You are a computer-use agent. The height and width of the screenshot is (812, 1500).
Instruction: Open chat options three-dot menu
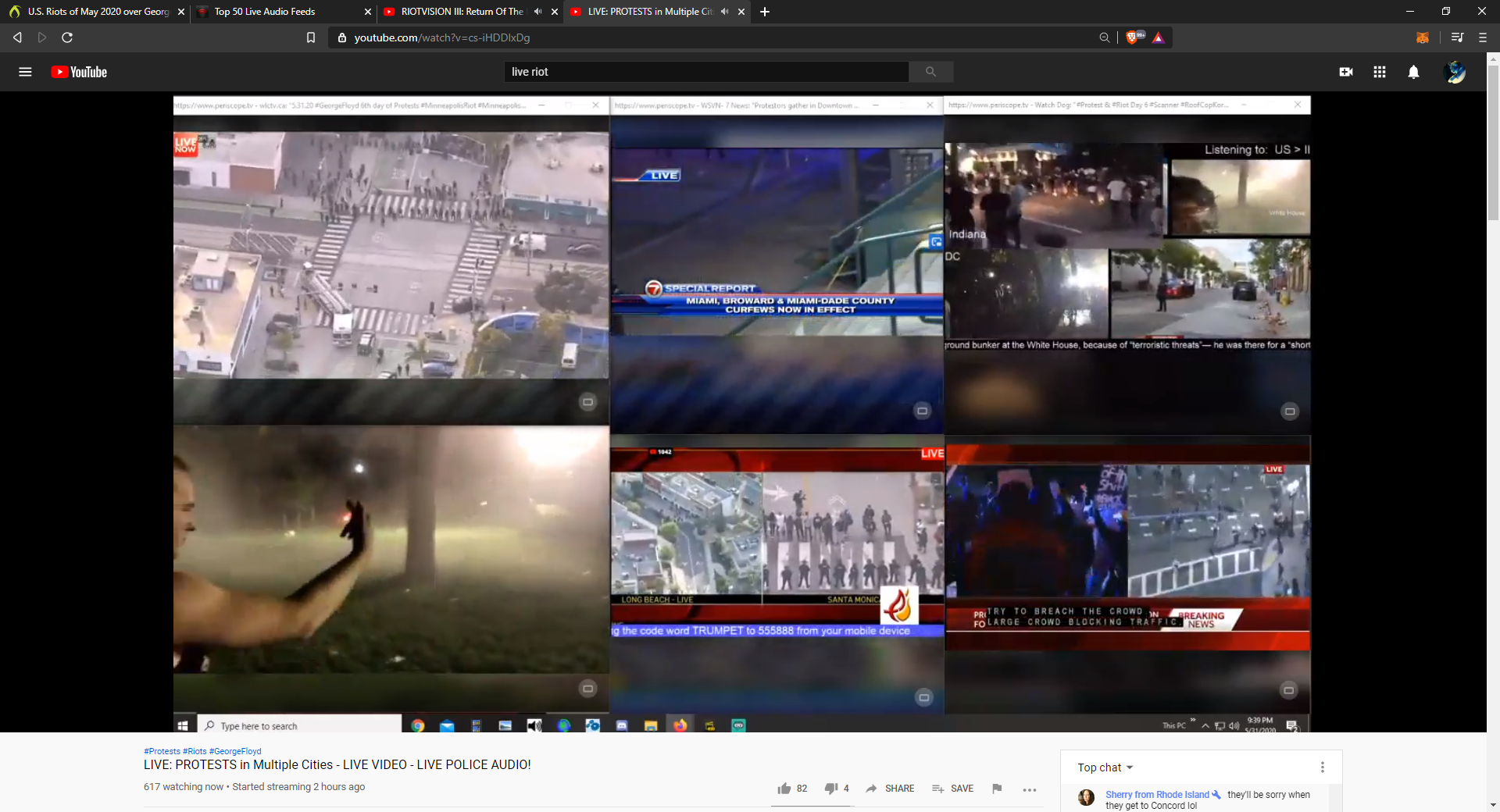[x=1323, y=767]
